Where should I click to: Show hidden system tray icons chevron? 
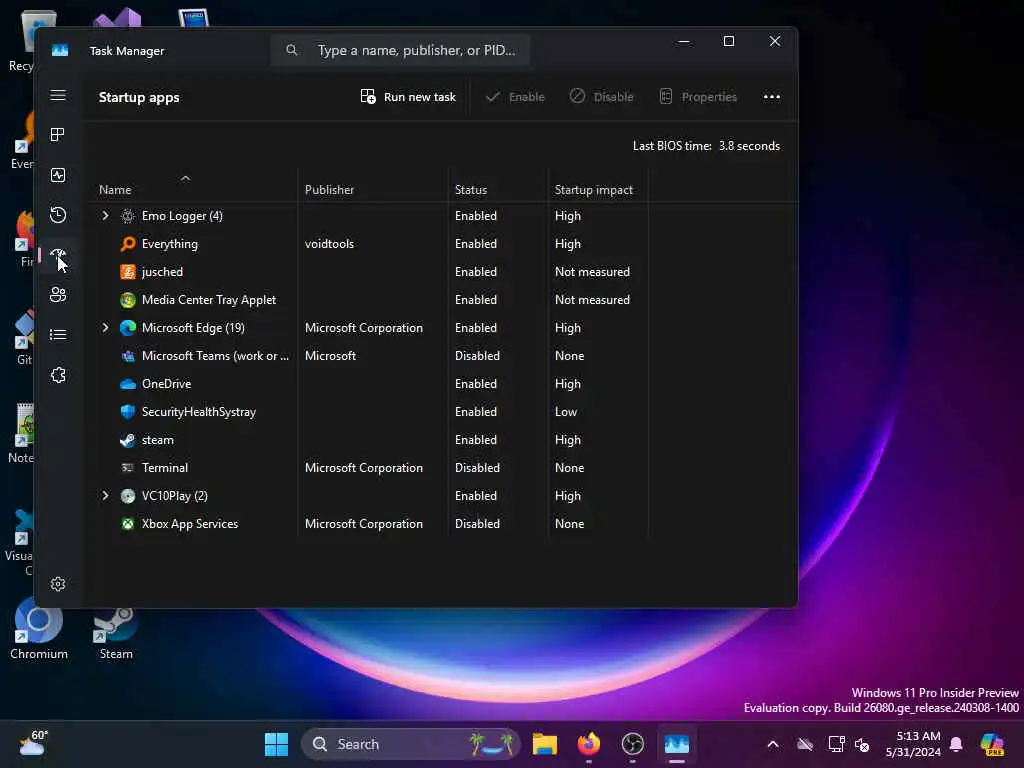click(x=773, y=744)
